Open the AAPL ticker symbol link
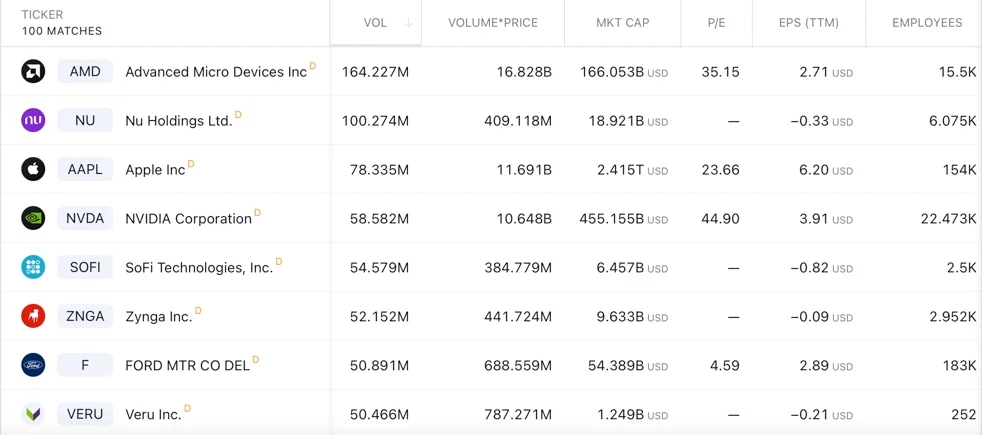The height and width of the screenshot is (435, 982). [85, 170]
